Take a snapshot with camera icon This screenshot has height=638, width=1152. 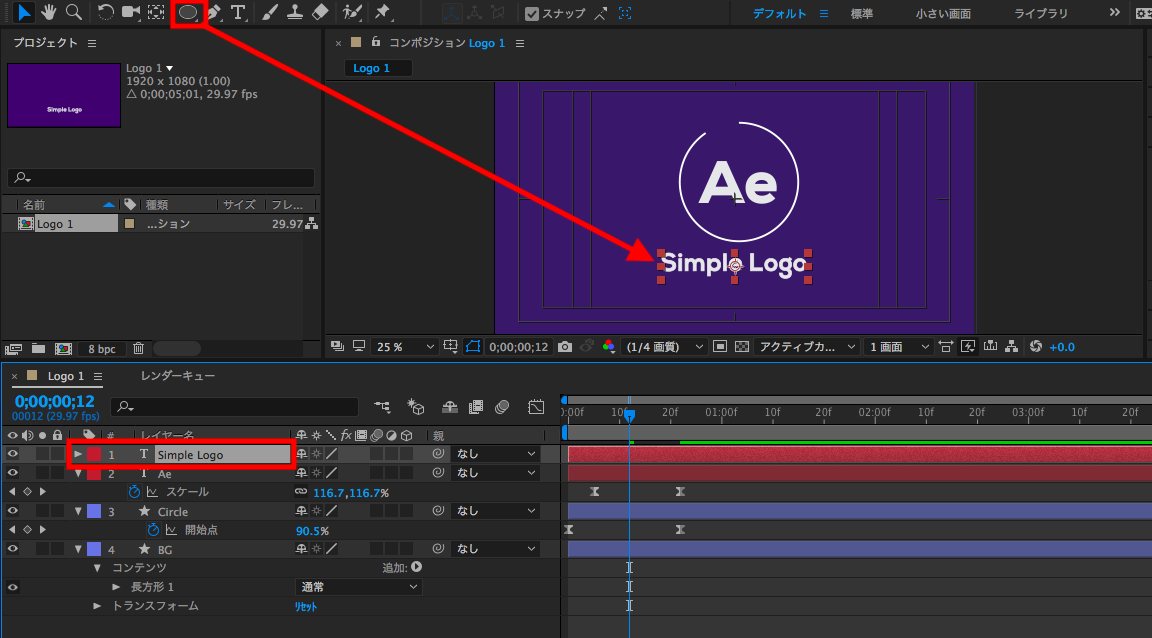coord(565,347)
